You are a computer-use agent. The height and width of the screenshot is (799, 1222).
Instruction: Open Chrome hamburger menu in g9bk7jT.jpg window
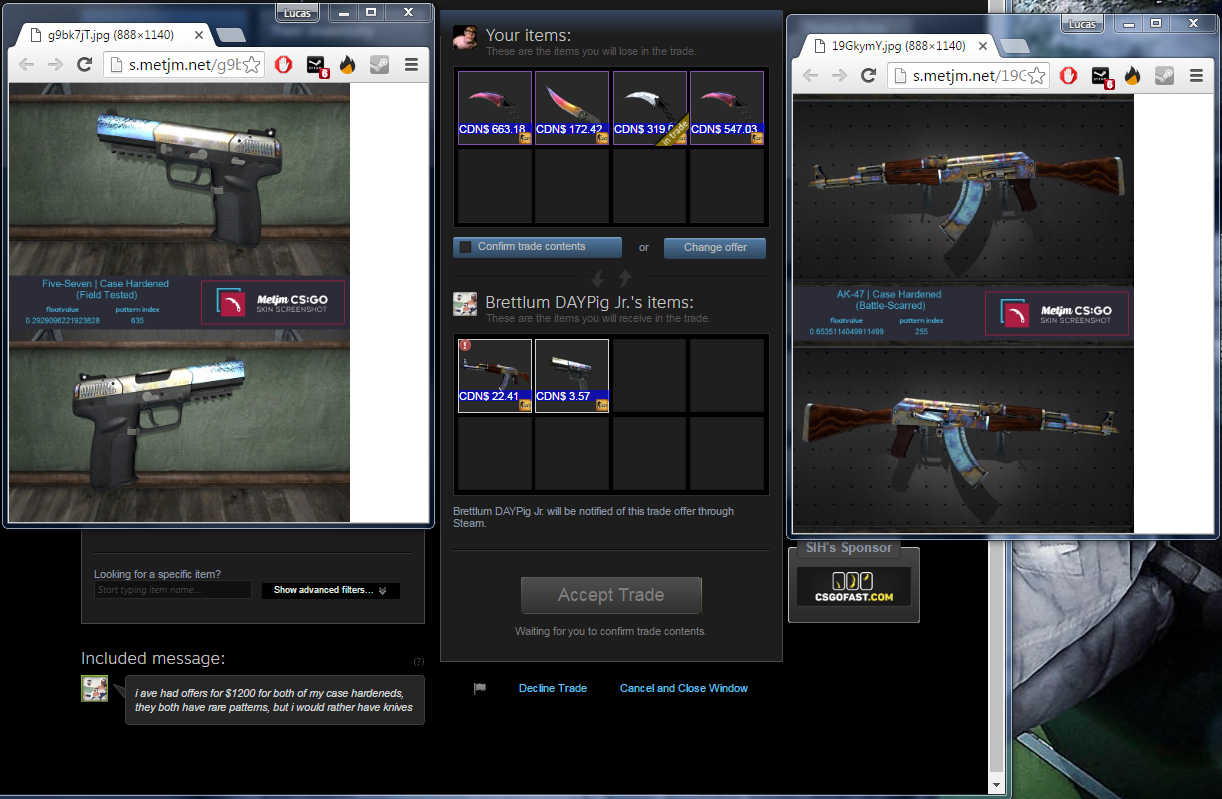(x=411, y=64)
